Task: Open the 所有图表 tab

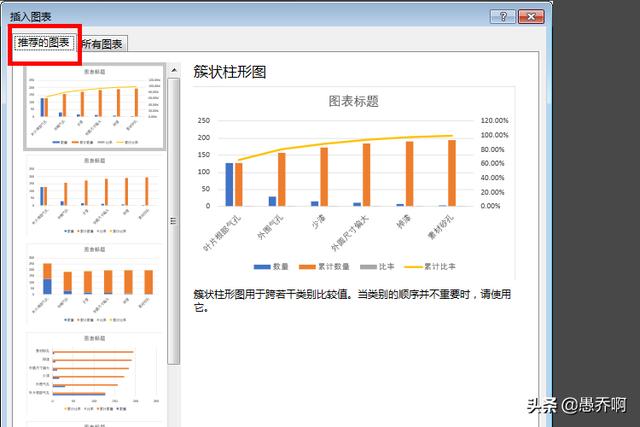Action: [x=101, y=44]
